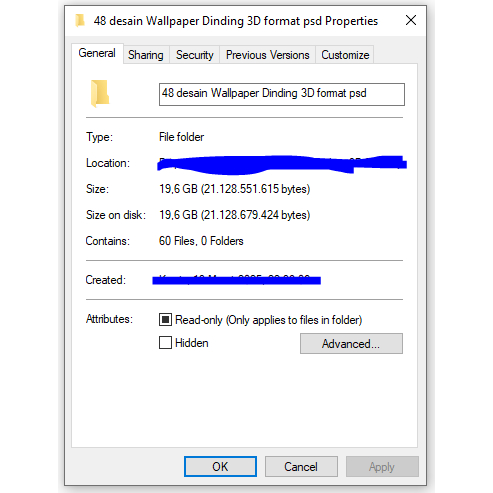Switch to the Sharing tab
The height and width of the screenshot is (493, 493).
click(146, 55)
